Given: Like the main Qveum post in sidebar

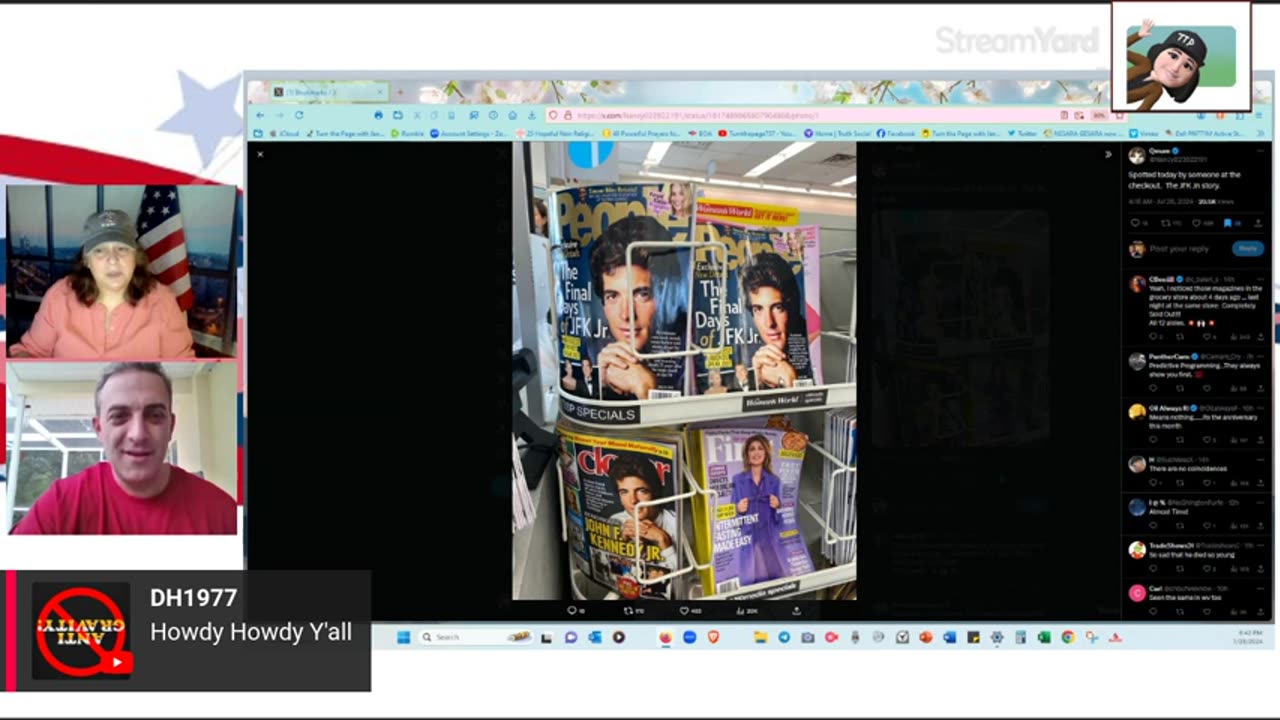Looking at the screenshot, I should 1198,223.
